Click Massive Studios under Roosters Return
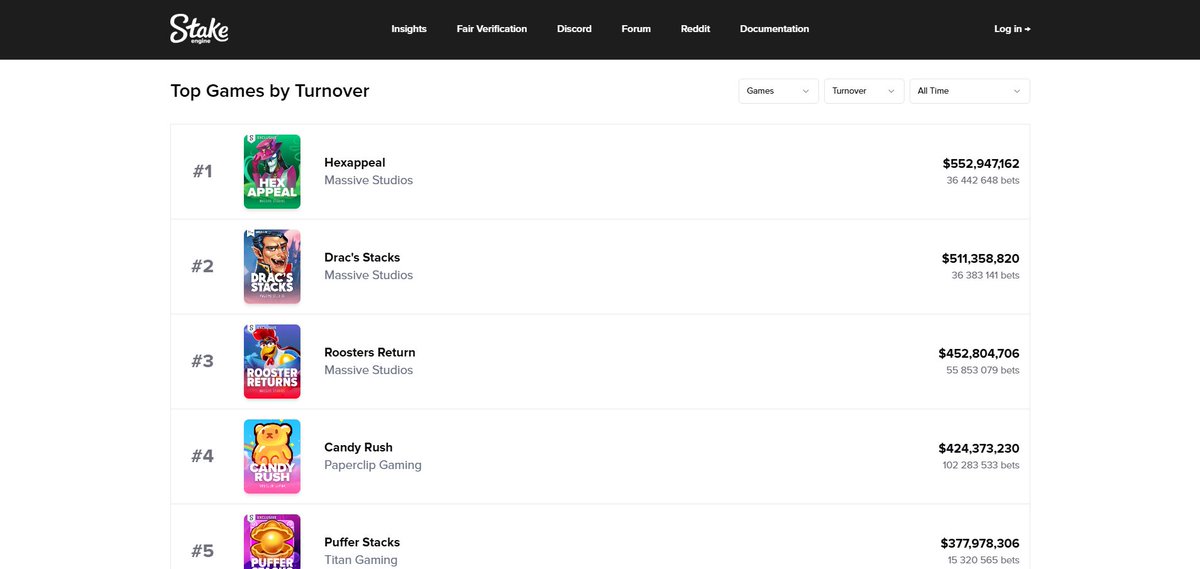 tap(368, 371)
